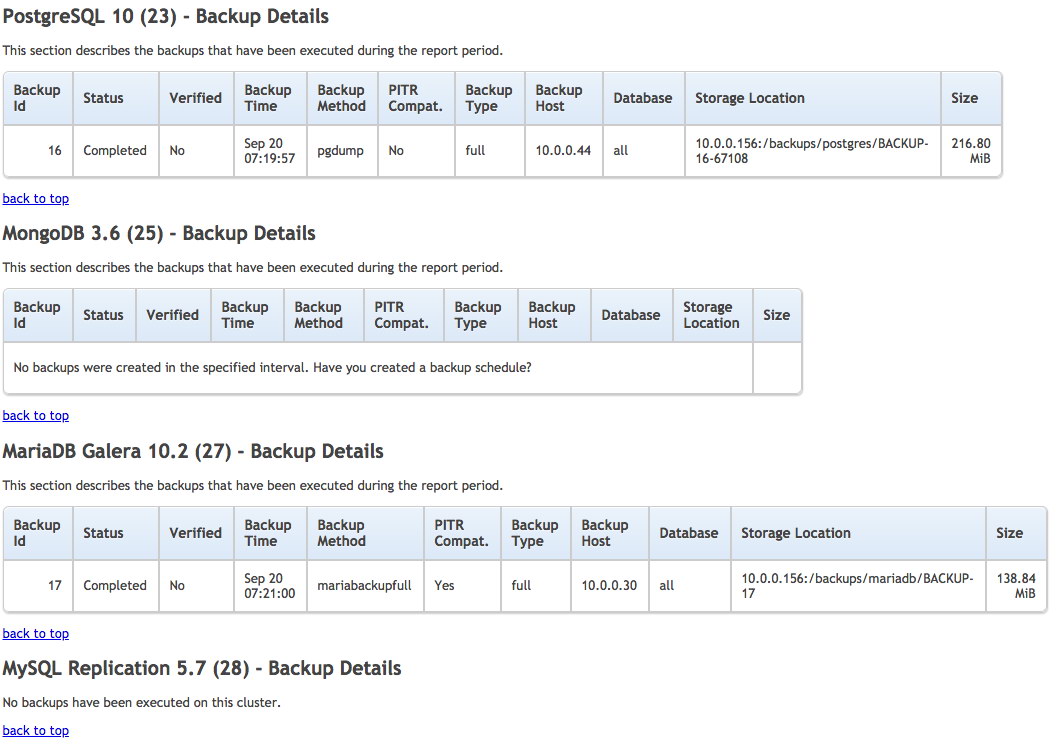Click "Storage Location" column header in MongoDB table

[711, 315]
